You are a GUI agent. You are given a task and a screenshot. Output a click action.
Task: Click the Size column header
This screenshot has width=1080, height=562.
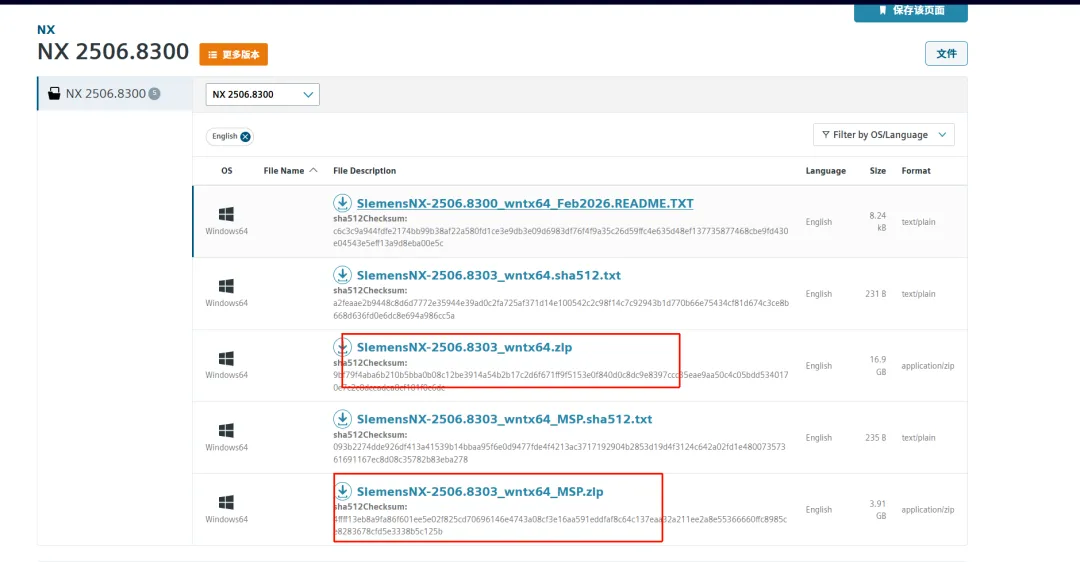tap(878, 171)
